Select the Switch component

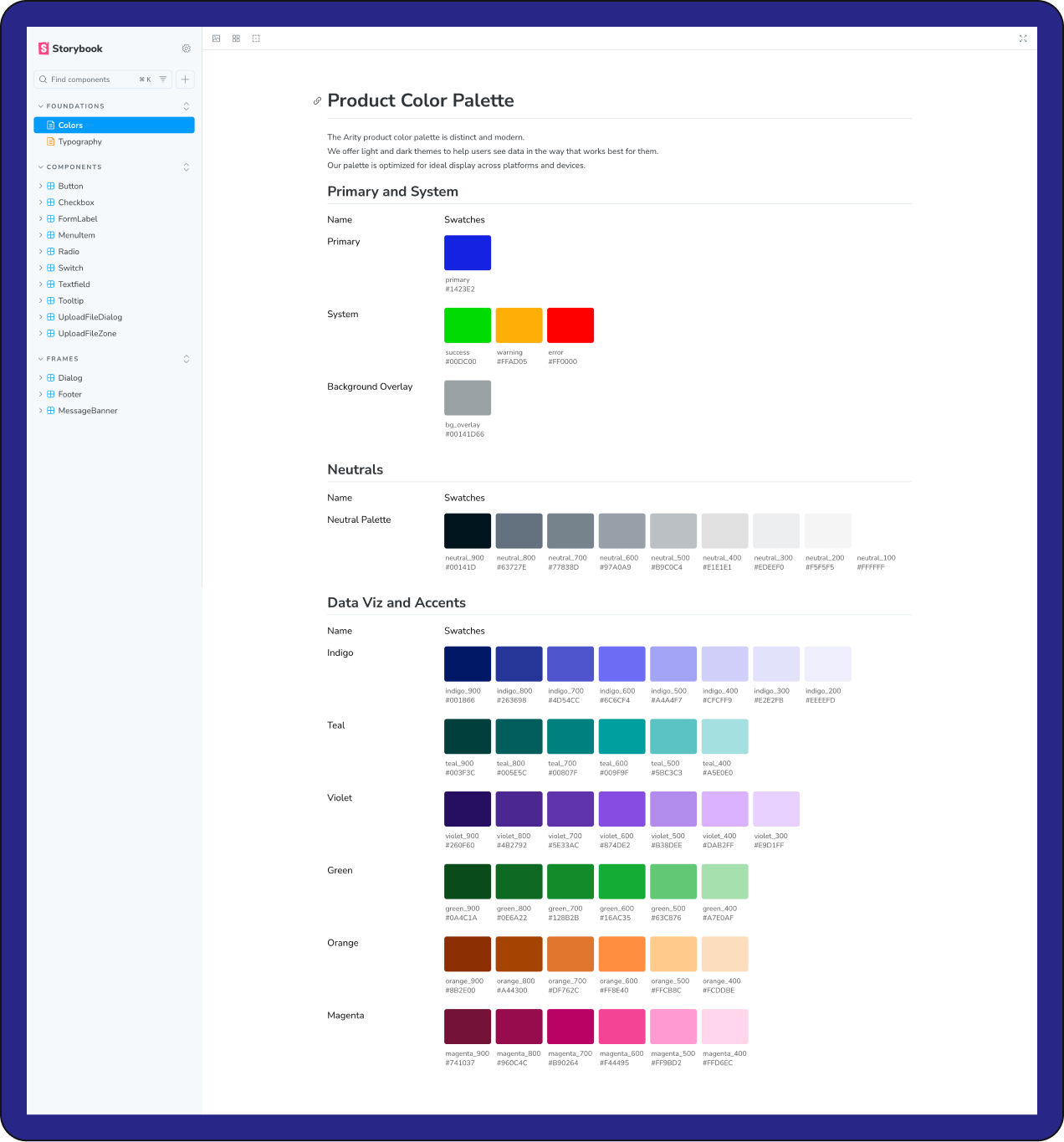(x=71, y=268)
